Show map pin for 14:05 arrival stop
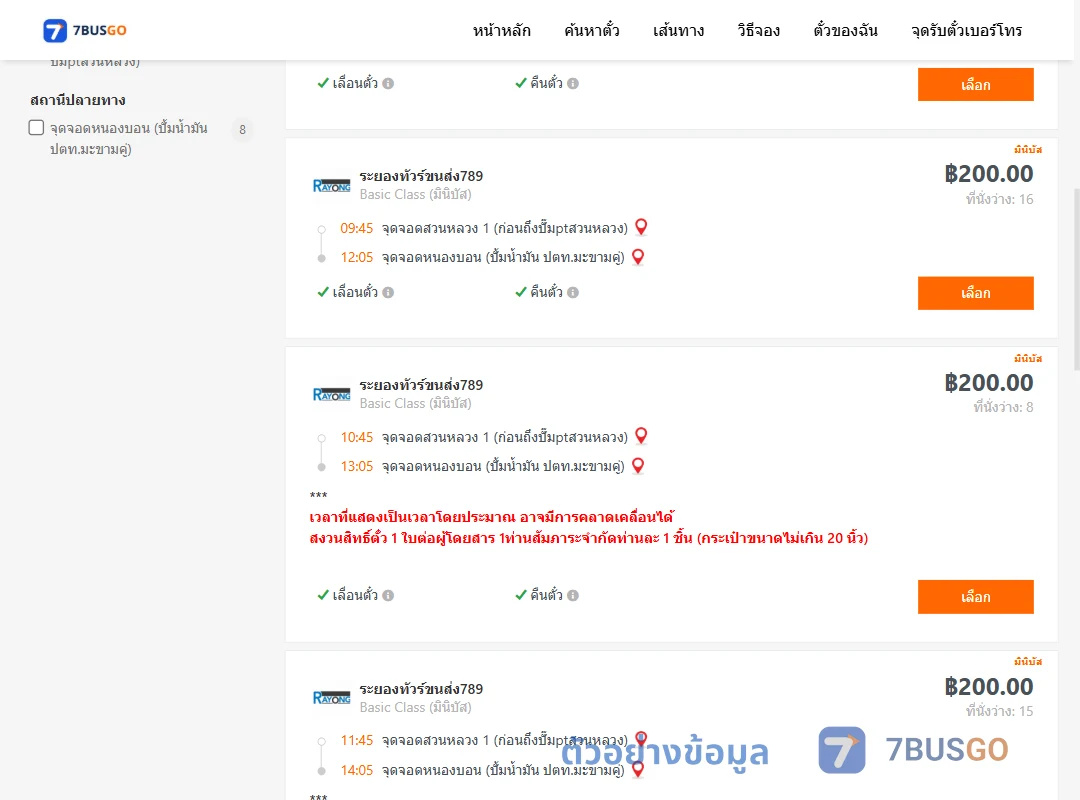1080x800 pixels. click(x=638, y=770)
